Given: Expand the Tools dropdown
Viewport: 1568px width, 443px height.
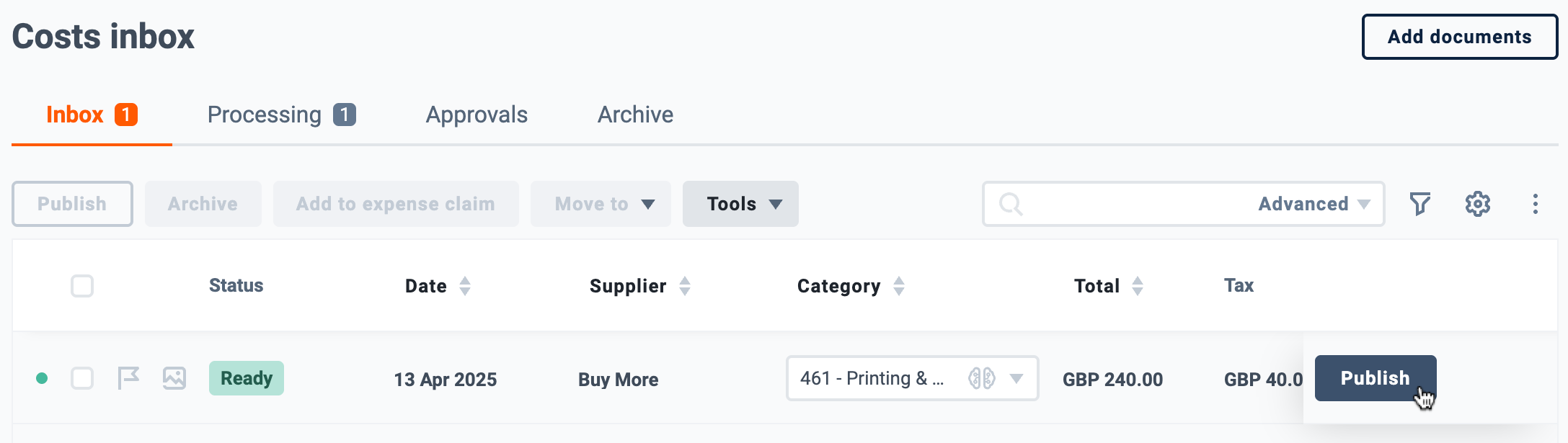Looking at the screenshot, I should click(740, 204).
